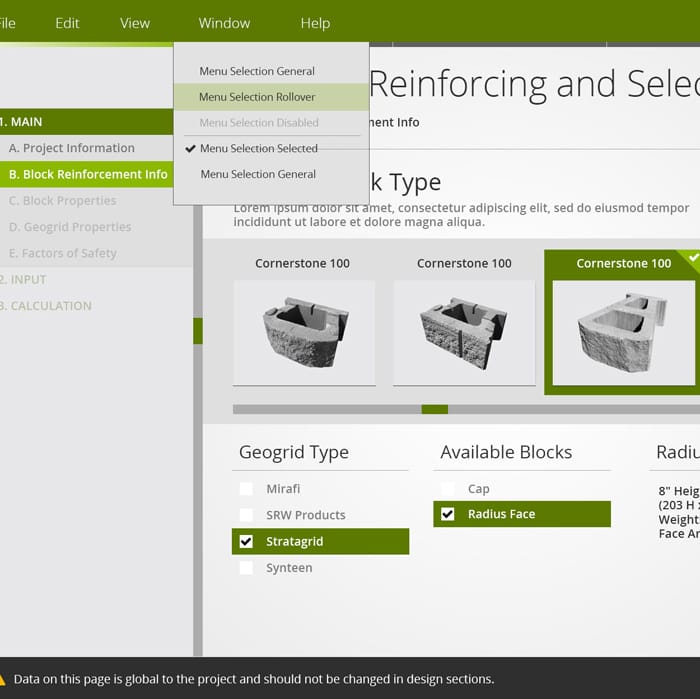700x699 pixels.
Task: Click the selected Cornerstone 100 block card
Action: pos(622,322)
